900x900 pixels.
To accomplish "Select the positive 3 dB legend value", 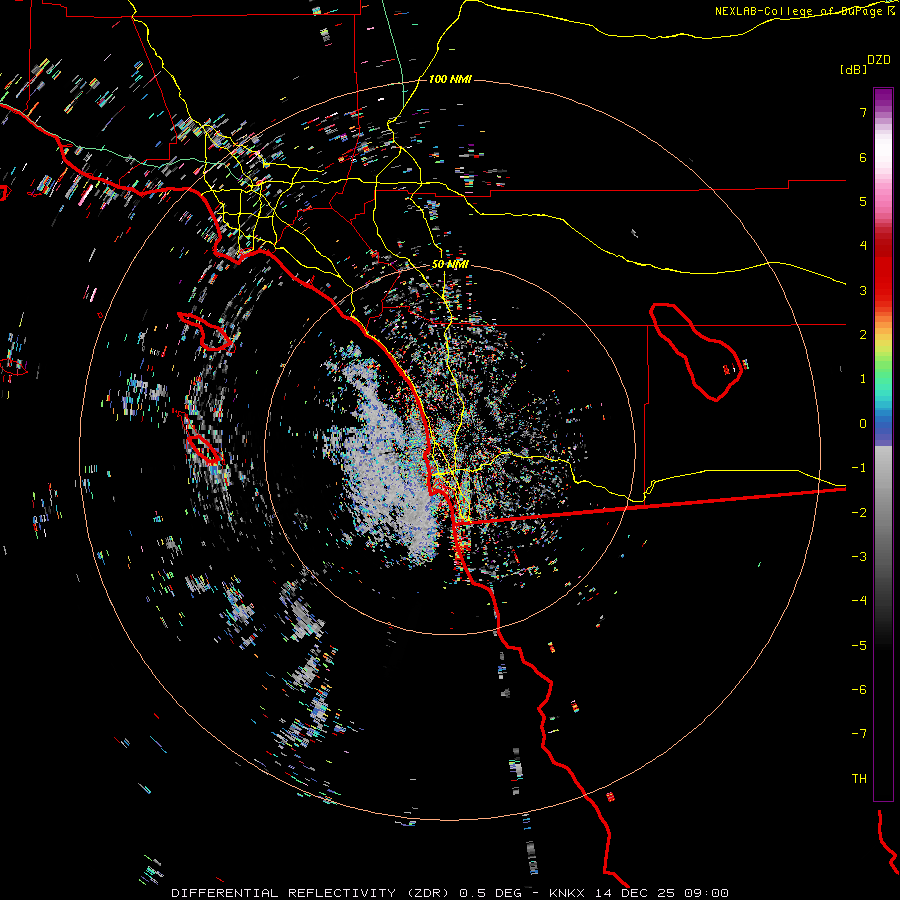I will (x=863, y=290).
